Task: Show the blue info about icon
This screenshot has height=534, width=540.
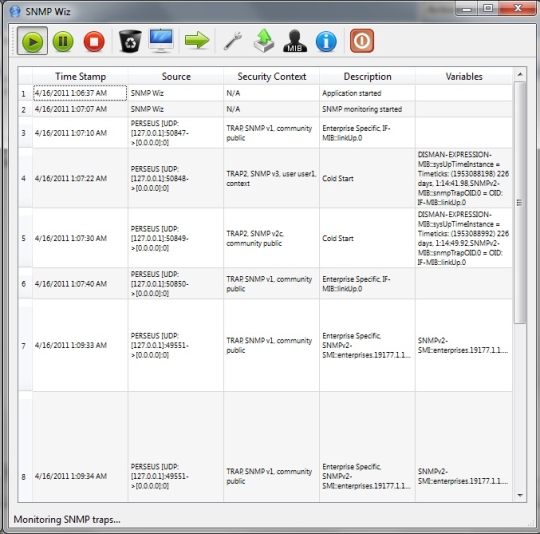Action: click(326, 42)
